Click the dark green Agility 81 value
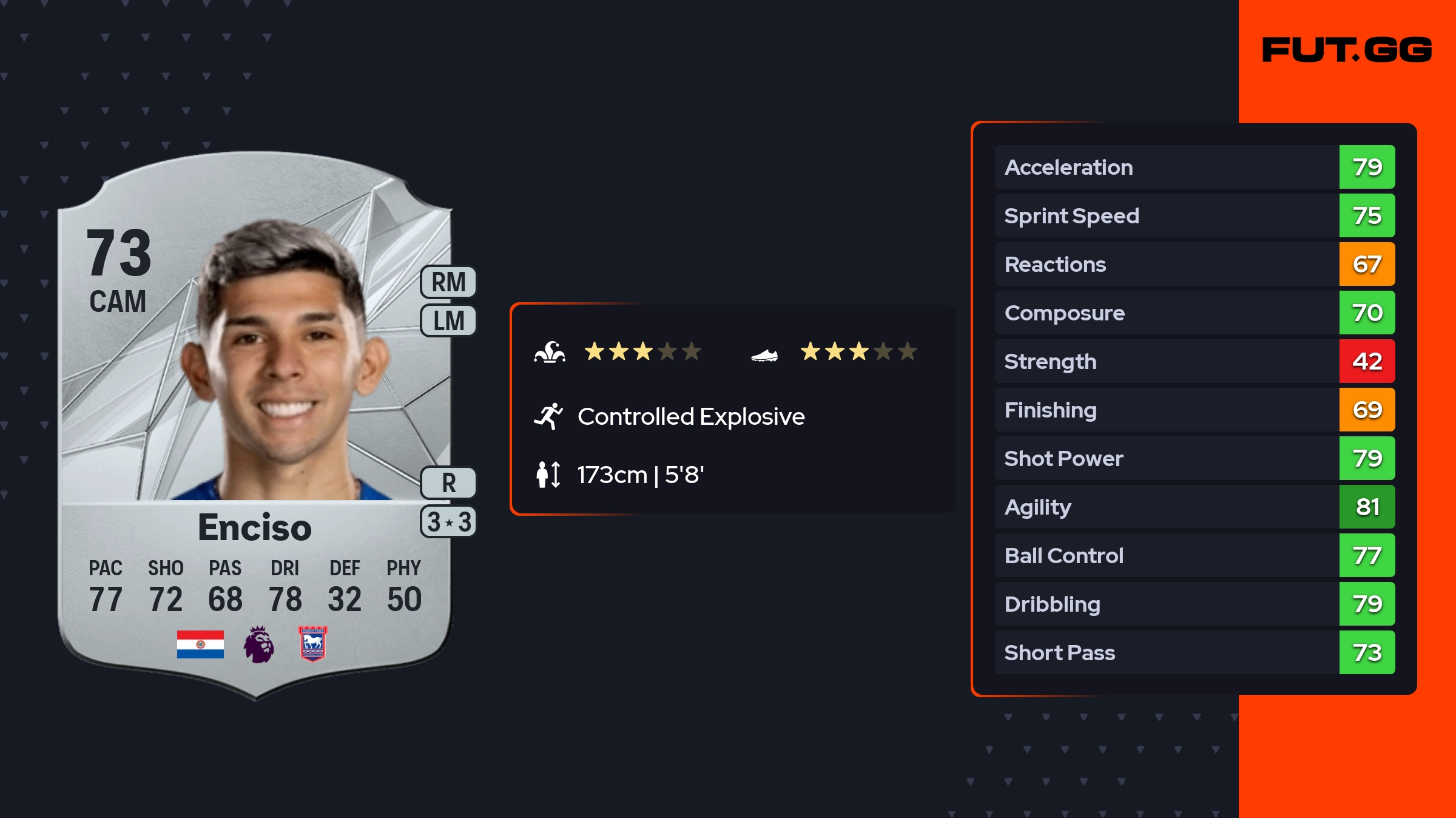 click(1367, 507)
